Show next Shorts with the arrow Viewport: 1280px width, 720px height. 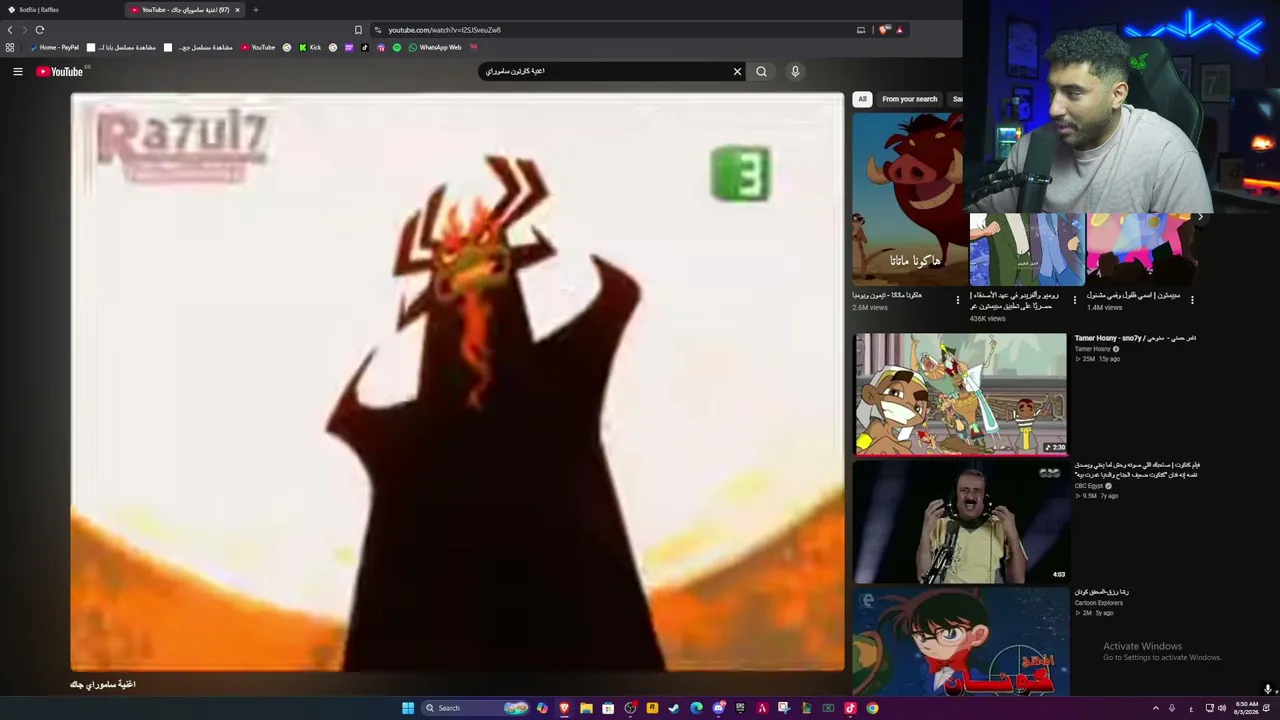[1200, 216]
